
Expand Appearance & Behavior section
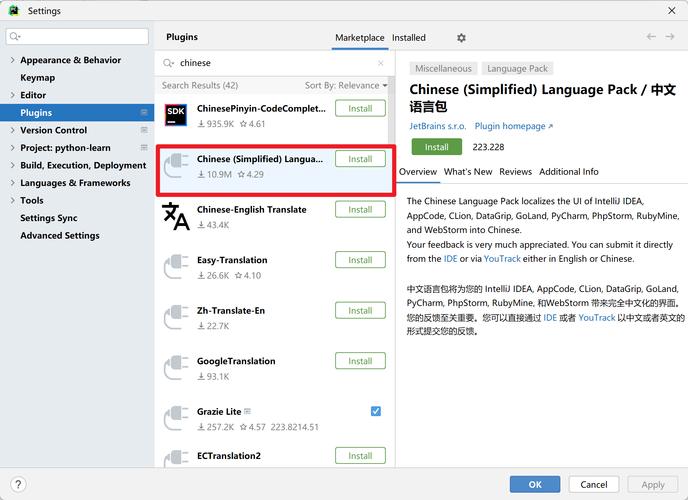(12, 60)
